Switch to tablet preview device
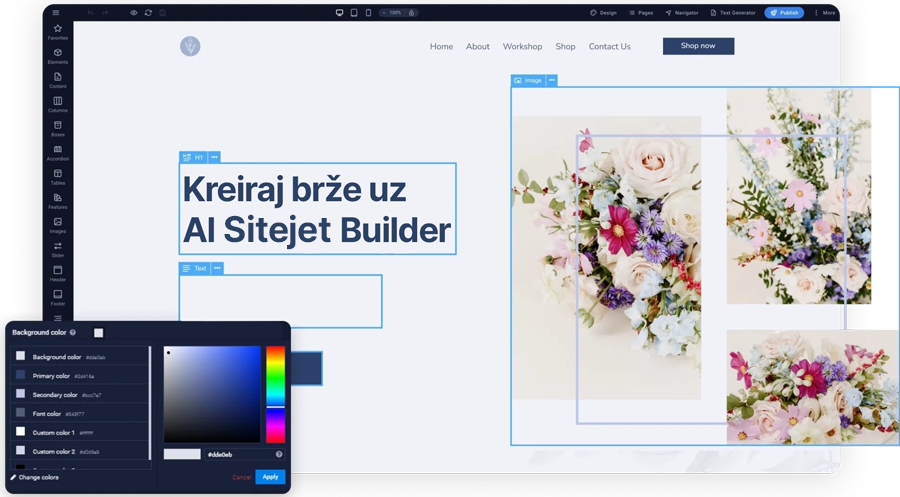Screen dimensions: 900x497 coord(354,13)
